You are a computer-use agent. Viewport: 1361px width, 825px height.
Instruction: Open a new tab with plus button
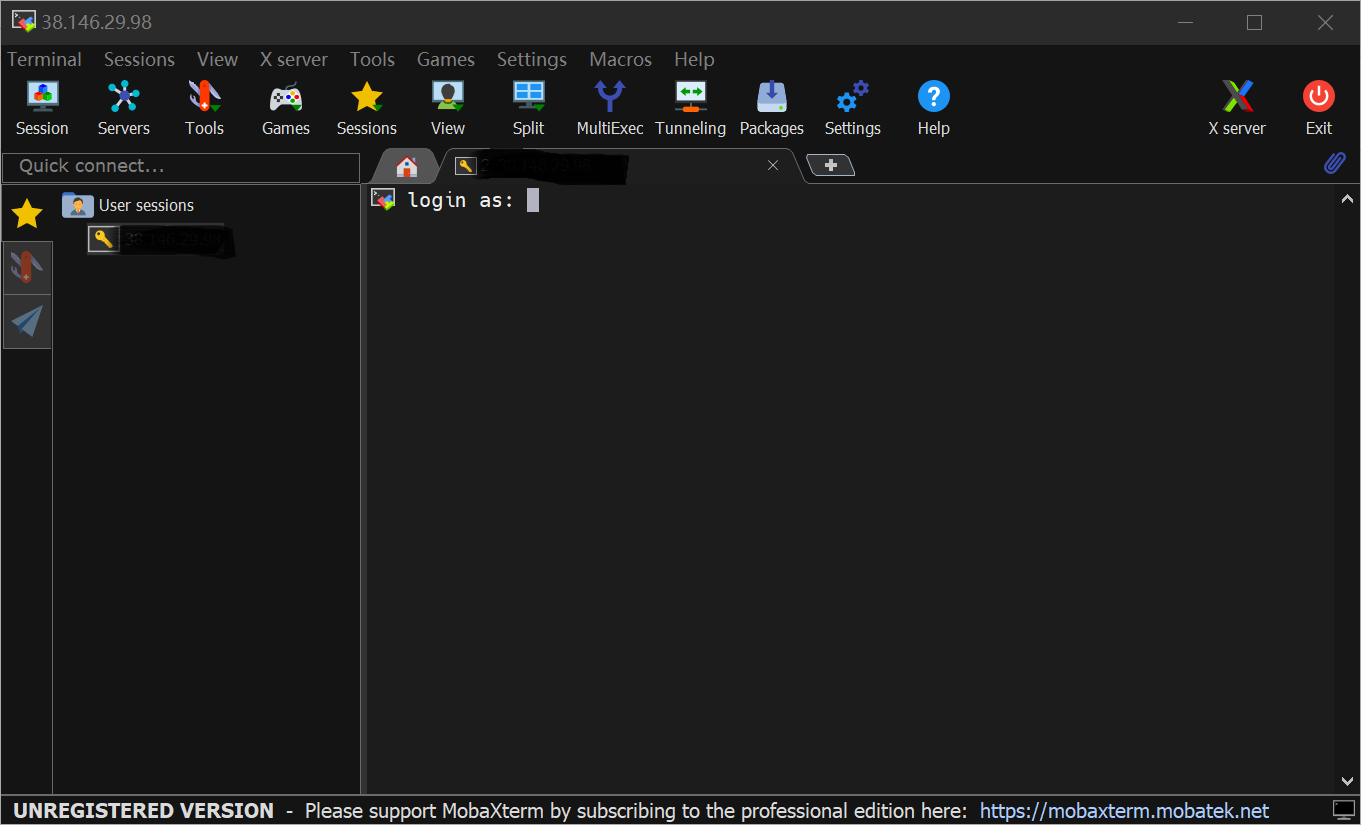pos(830,166)
